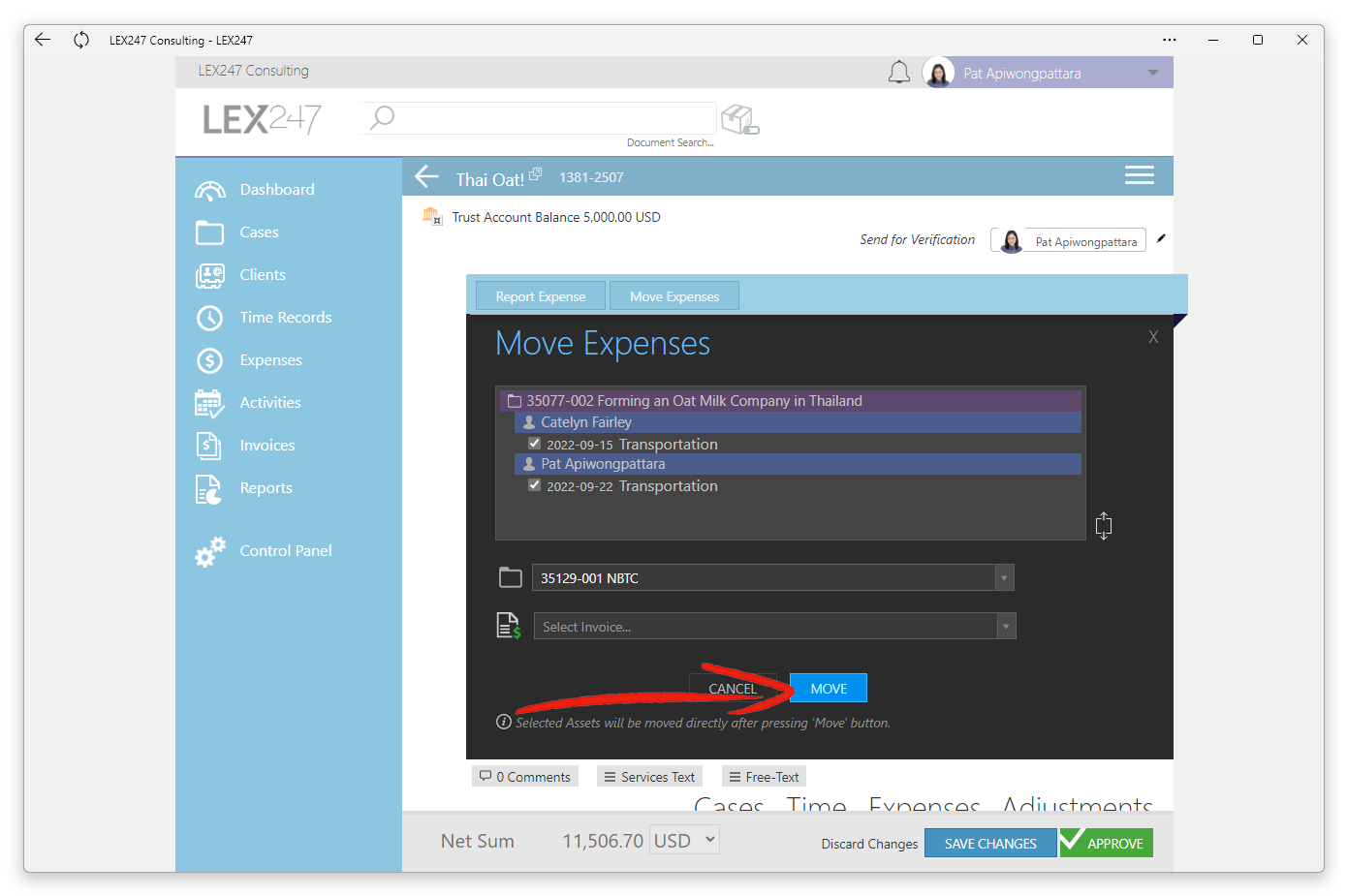
Task: Open the USD currency dropdown
Action: 684,840
